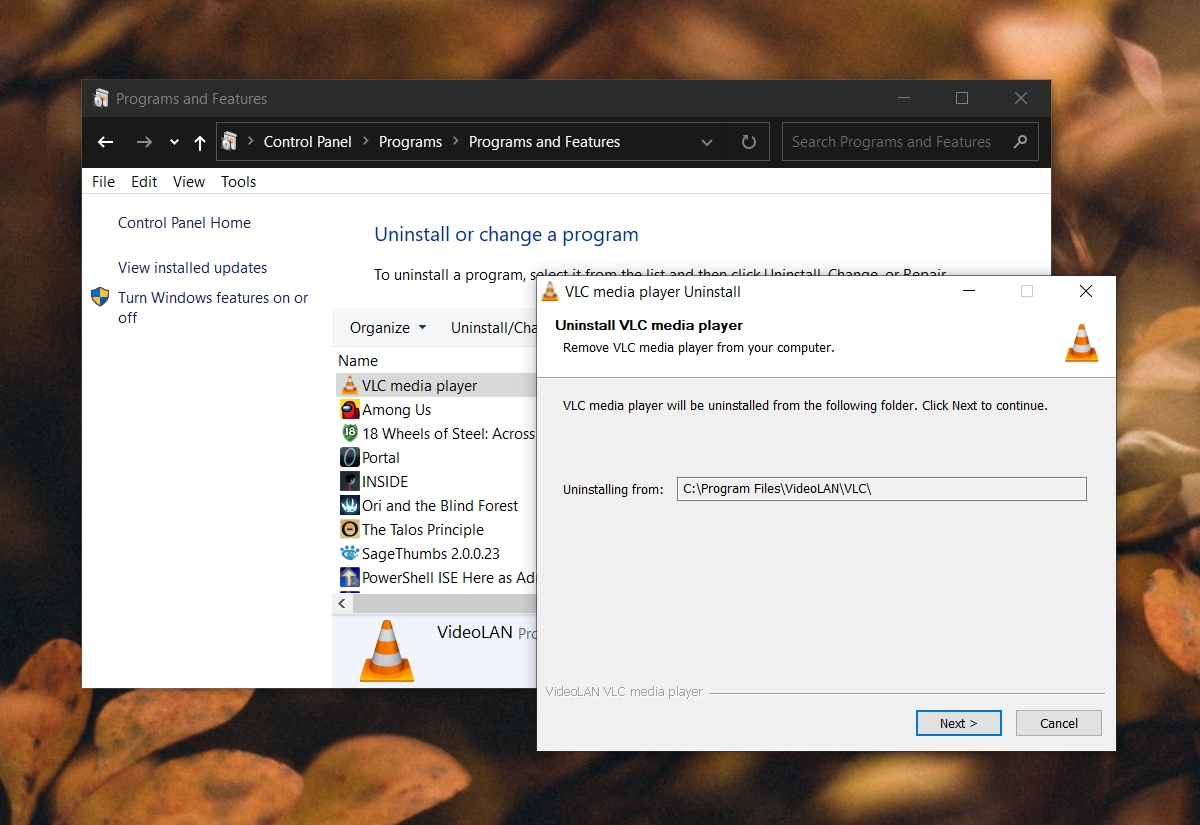1200x825 pixels.
Task: Click Programs and Features window title icon
Action: tap(101, 98)
